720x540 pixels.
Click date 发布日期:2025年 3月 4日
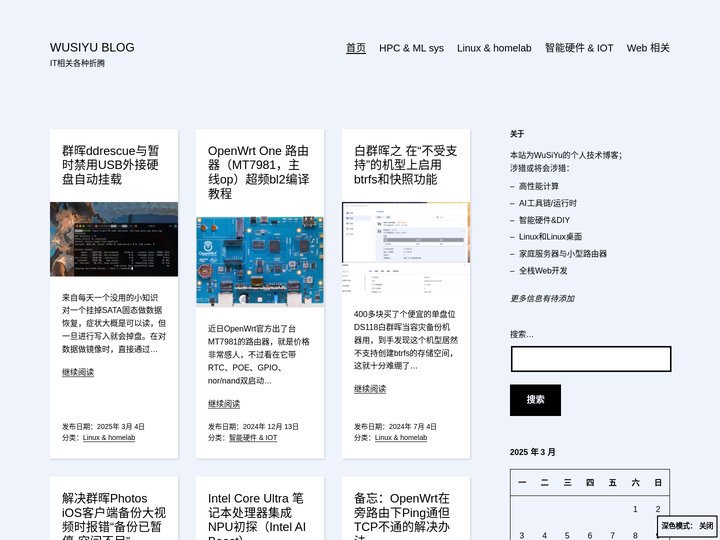coord(103,427)
